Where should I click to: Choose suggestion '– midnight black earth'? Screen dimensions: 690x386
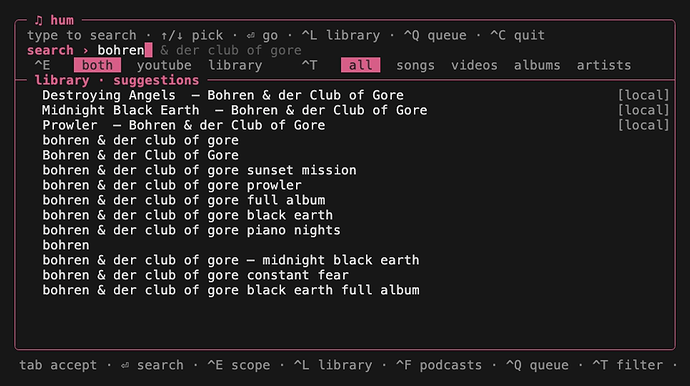pyautogui.click(x=231, y=260)
